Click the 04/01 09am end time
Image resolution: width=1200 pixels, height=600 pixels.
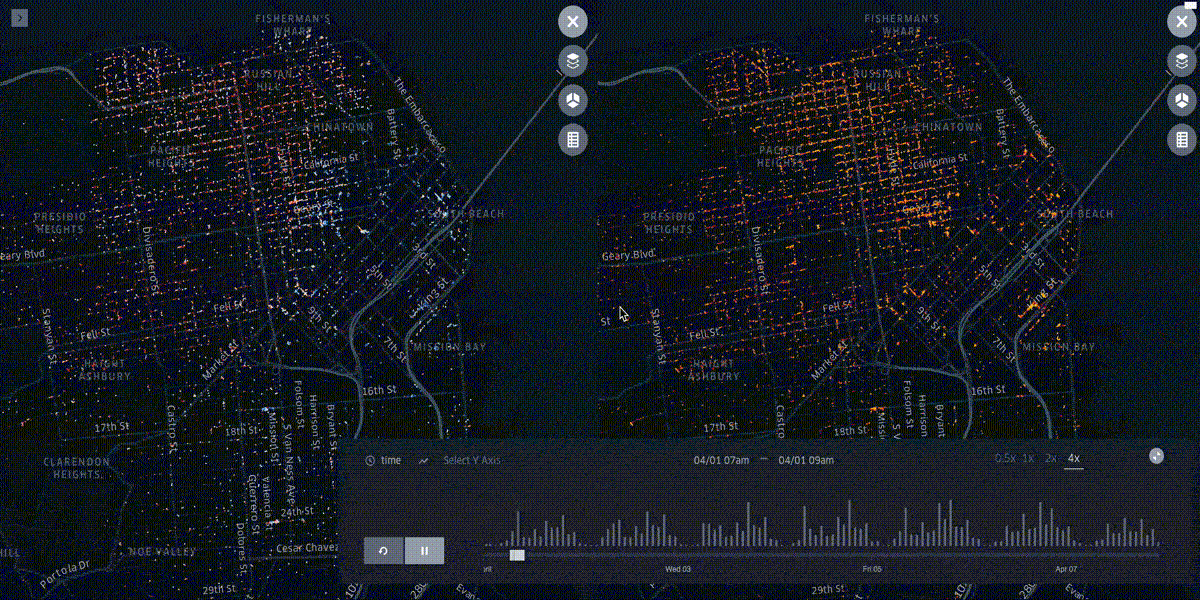[x=805, y=460]
